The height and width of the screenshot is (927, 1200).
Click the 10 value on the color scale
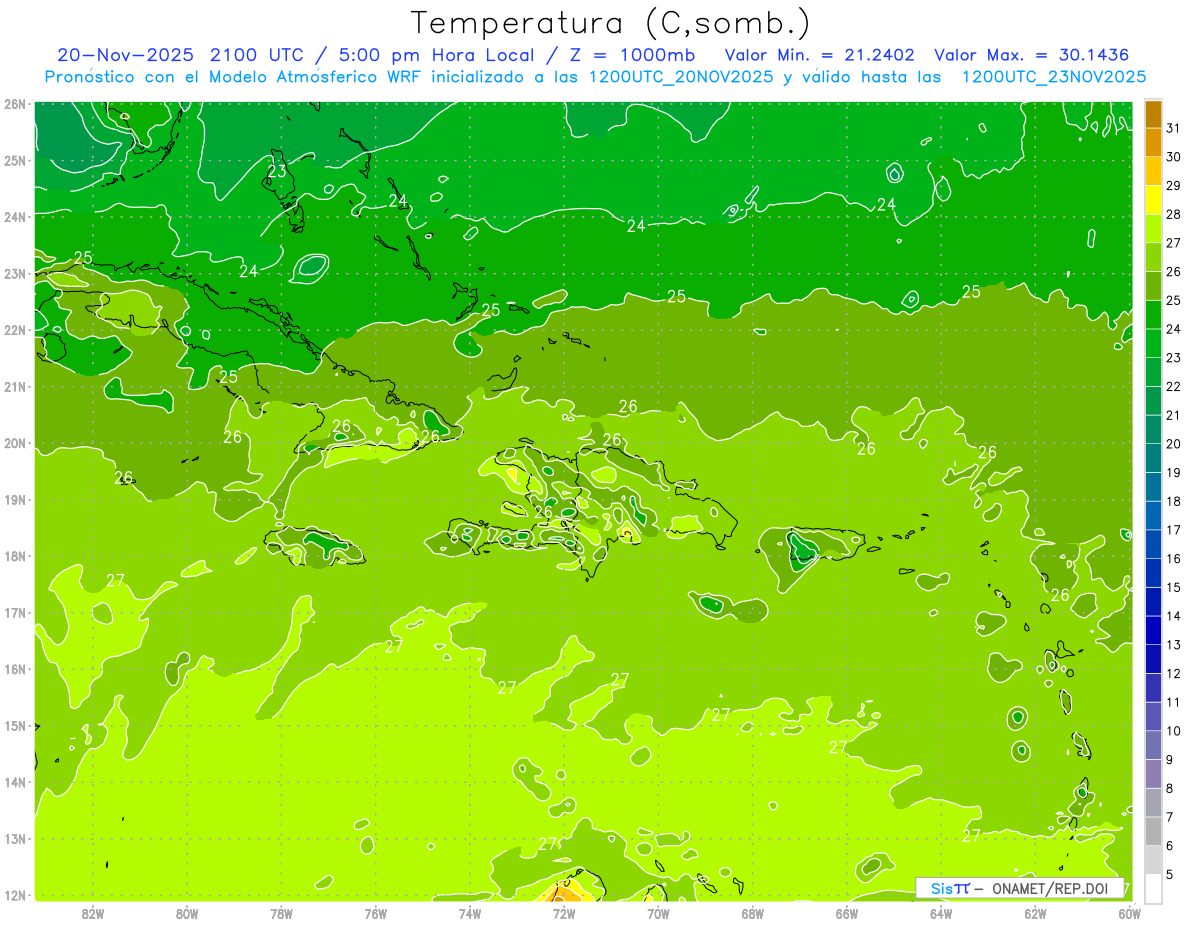point(1173,731)
